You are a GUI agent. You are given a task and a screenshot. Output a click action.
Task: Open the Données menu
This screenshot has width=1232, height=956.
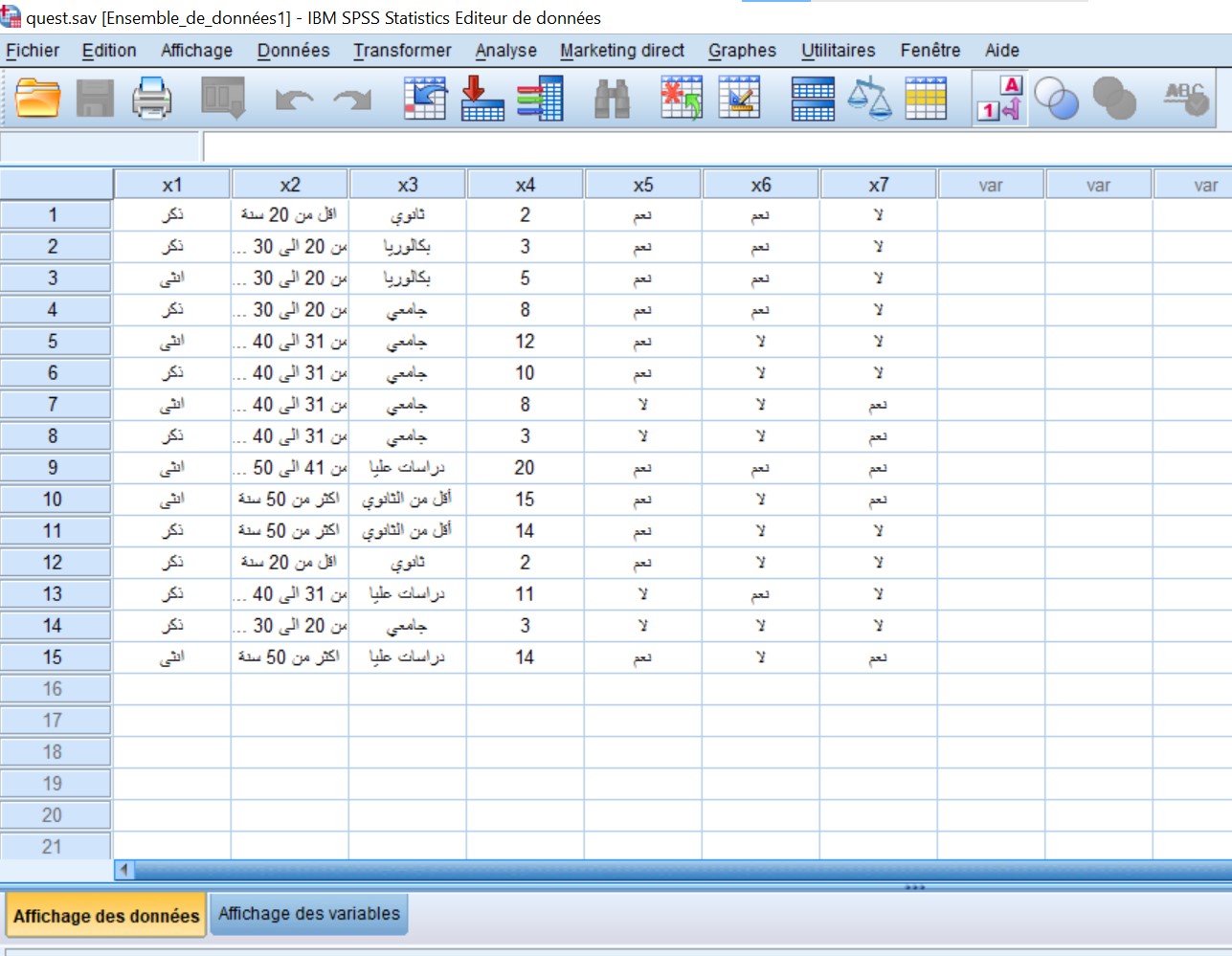[293, 51]
